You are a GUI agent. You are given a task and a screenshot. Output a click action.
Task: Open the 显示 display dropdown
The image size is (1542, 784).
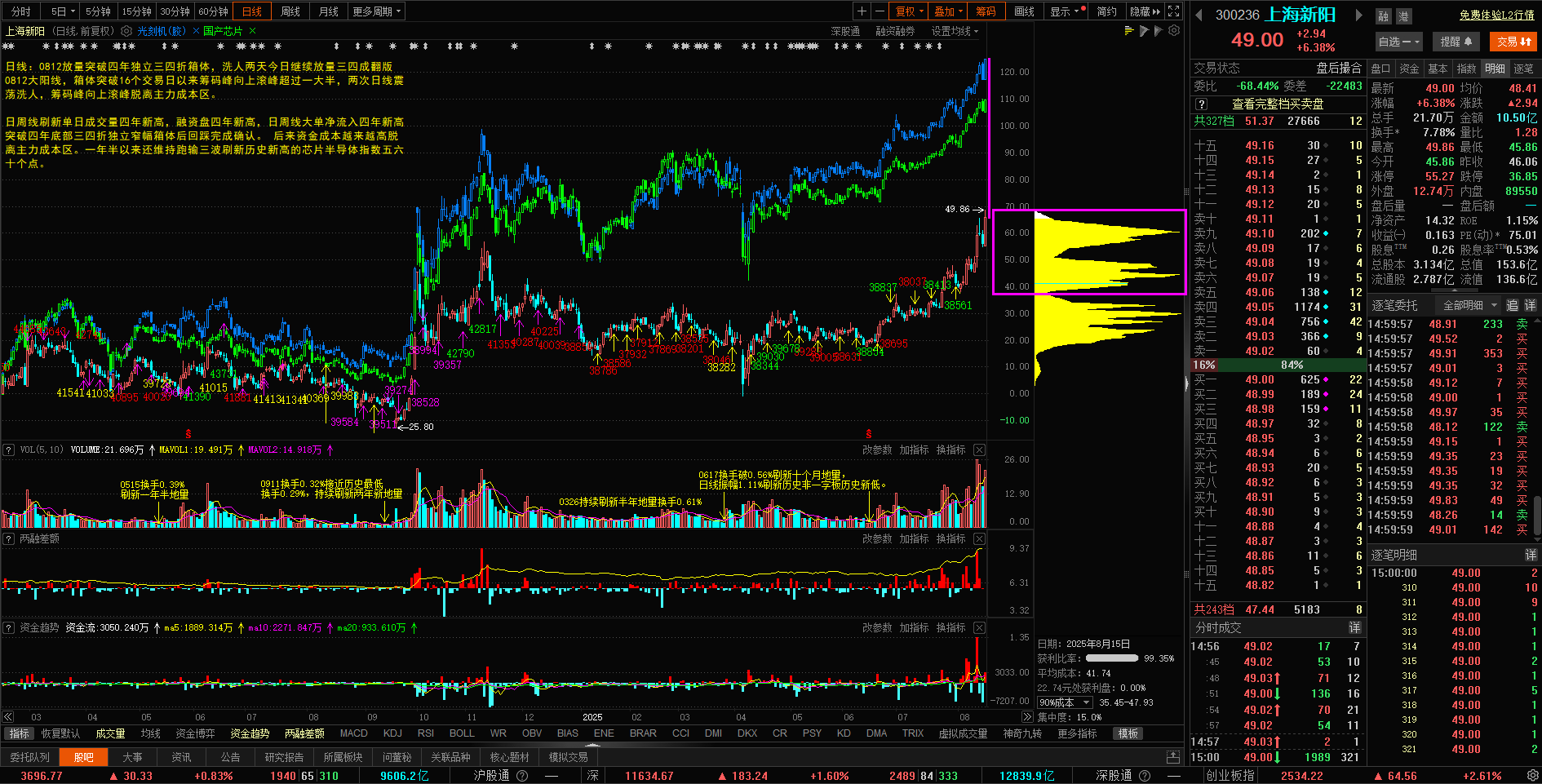pyautogui.click(x=1065, y=11)
